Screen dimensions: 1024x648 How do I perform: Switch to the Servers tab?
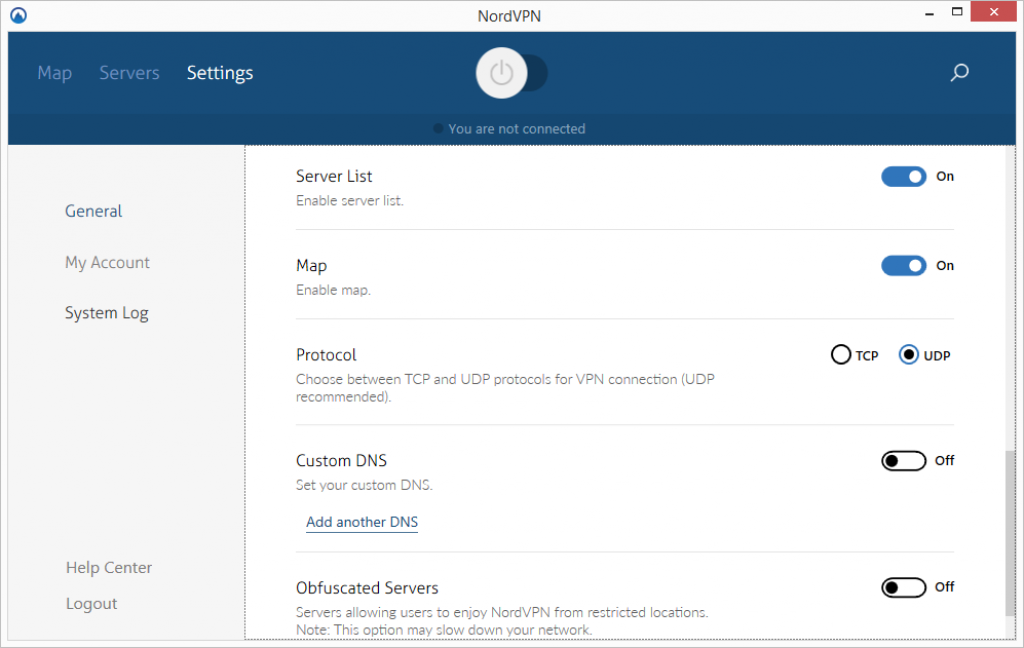[129, 73]
